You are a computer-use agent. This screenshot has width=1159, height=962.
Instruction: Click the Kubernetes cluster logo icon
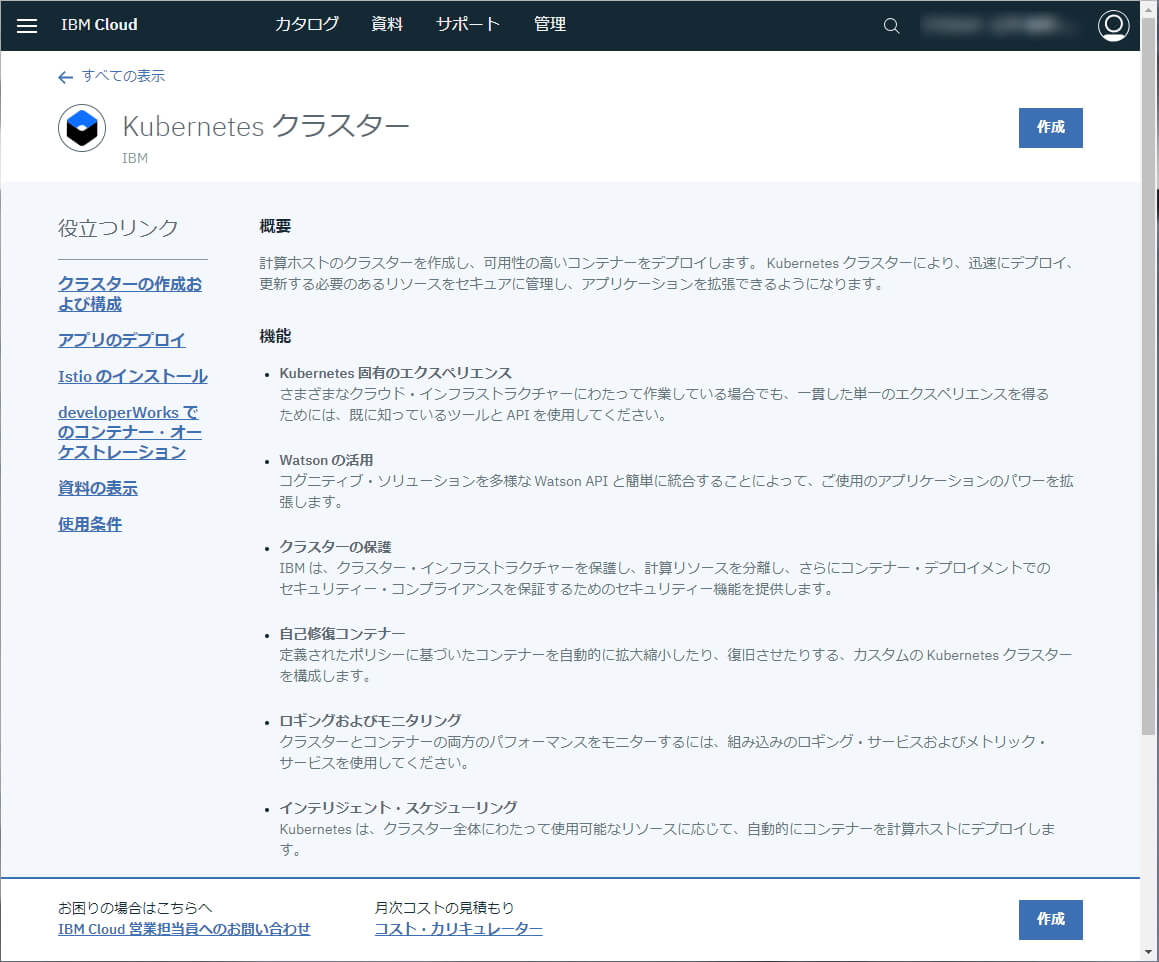coord(82,128)
